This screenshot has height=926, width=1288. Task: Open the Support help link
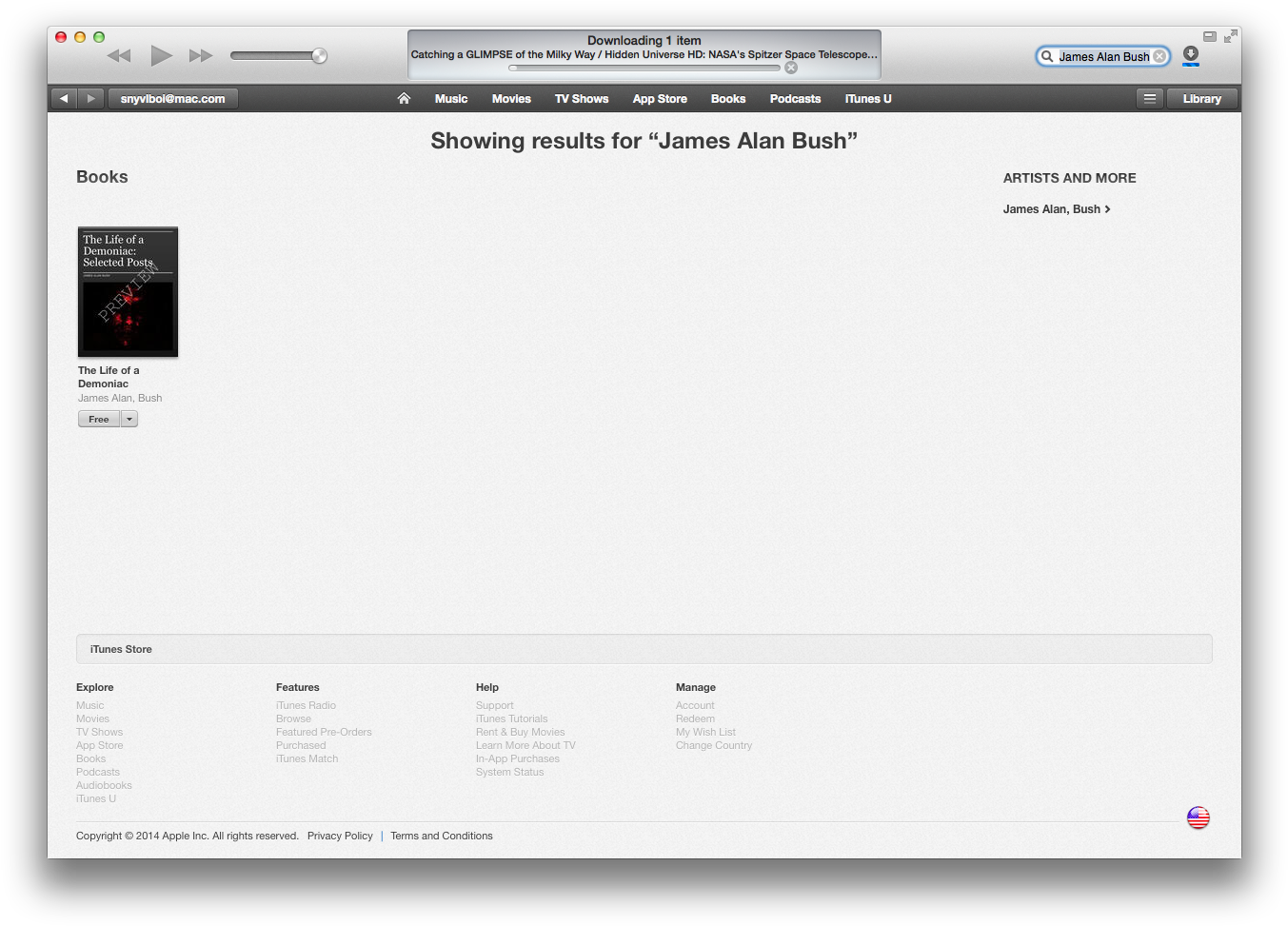(x=494, y=705)
